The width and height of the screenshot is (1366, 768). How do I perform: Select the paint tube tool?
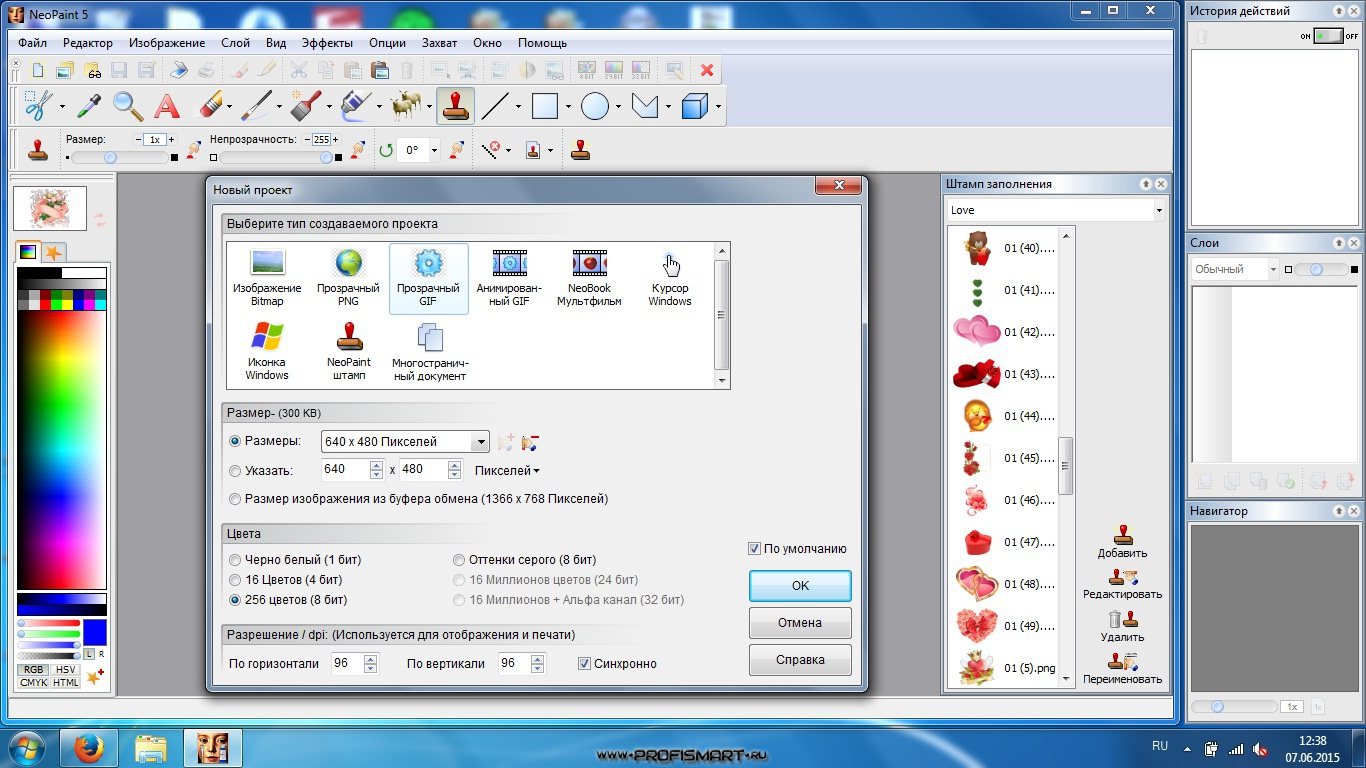click(356, 105)
